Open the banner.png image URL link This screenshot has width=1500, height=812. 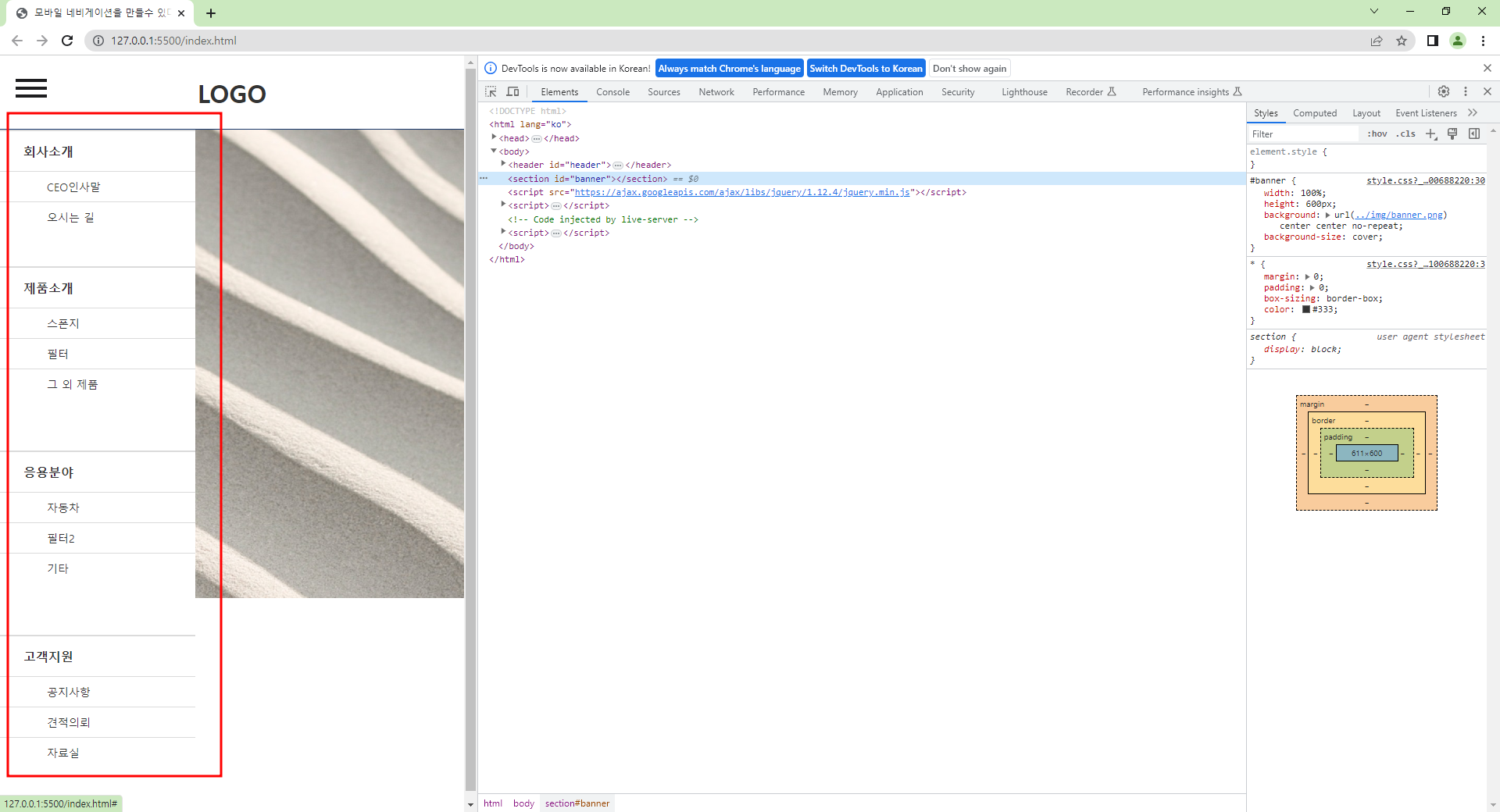tap(1398, 215)
